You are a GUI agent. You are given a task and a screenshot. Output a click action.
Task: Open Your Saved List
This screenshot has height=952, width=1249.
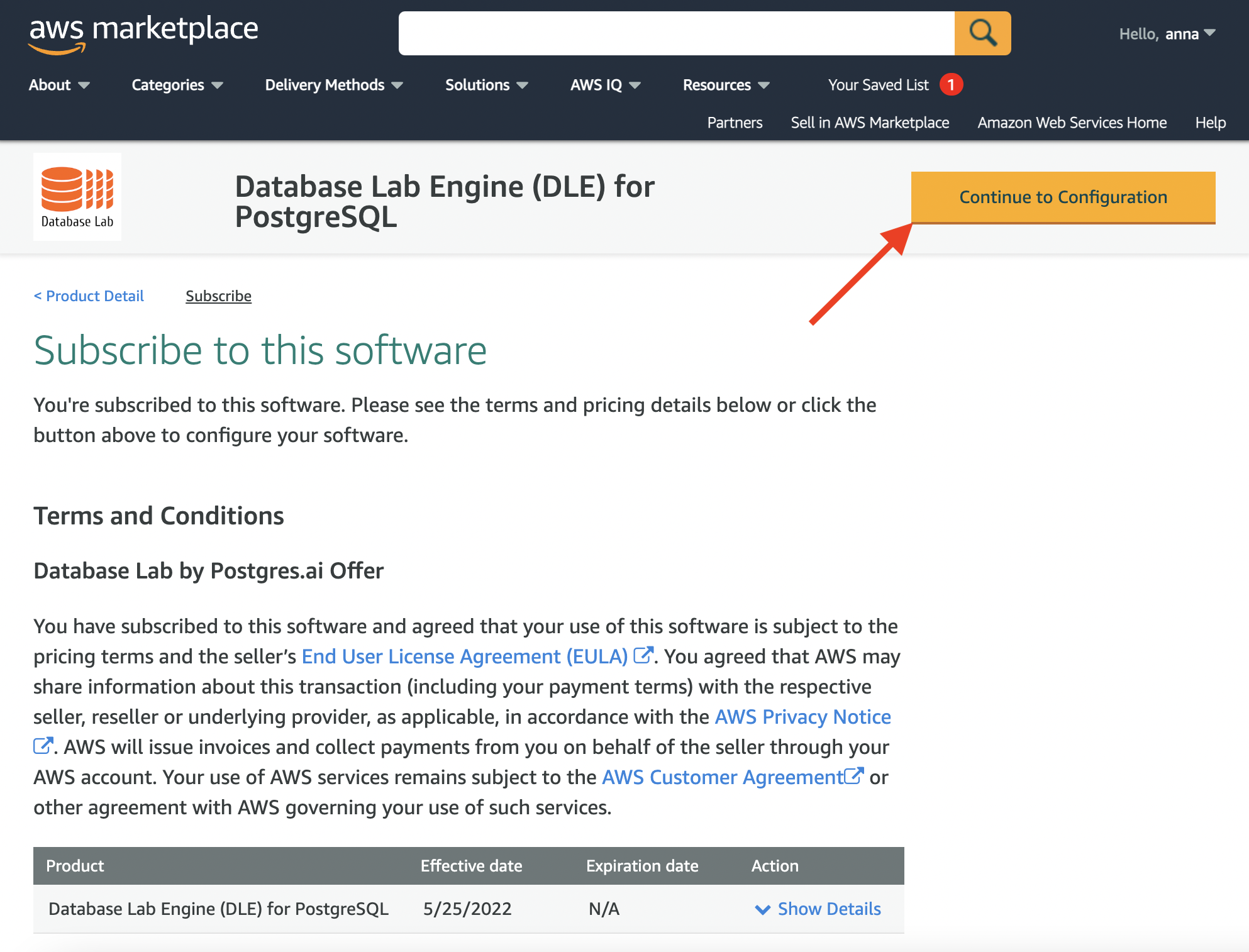click(x=878, y=85)
